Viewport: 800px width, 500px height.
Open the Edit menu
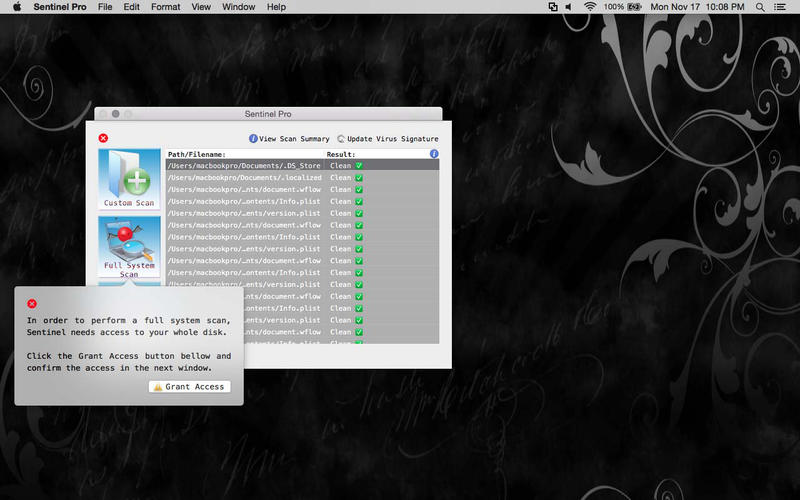(x=131, y=7)
